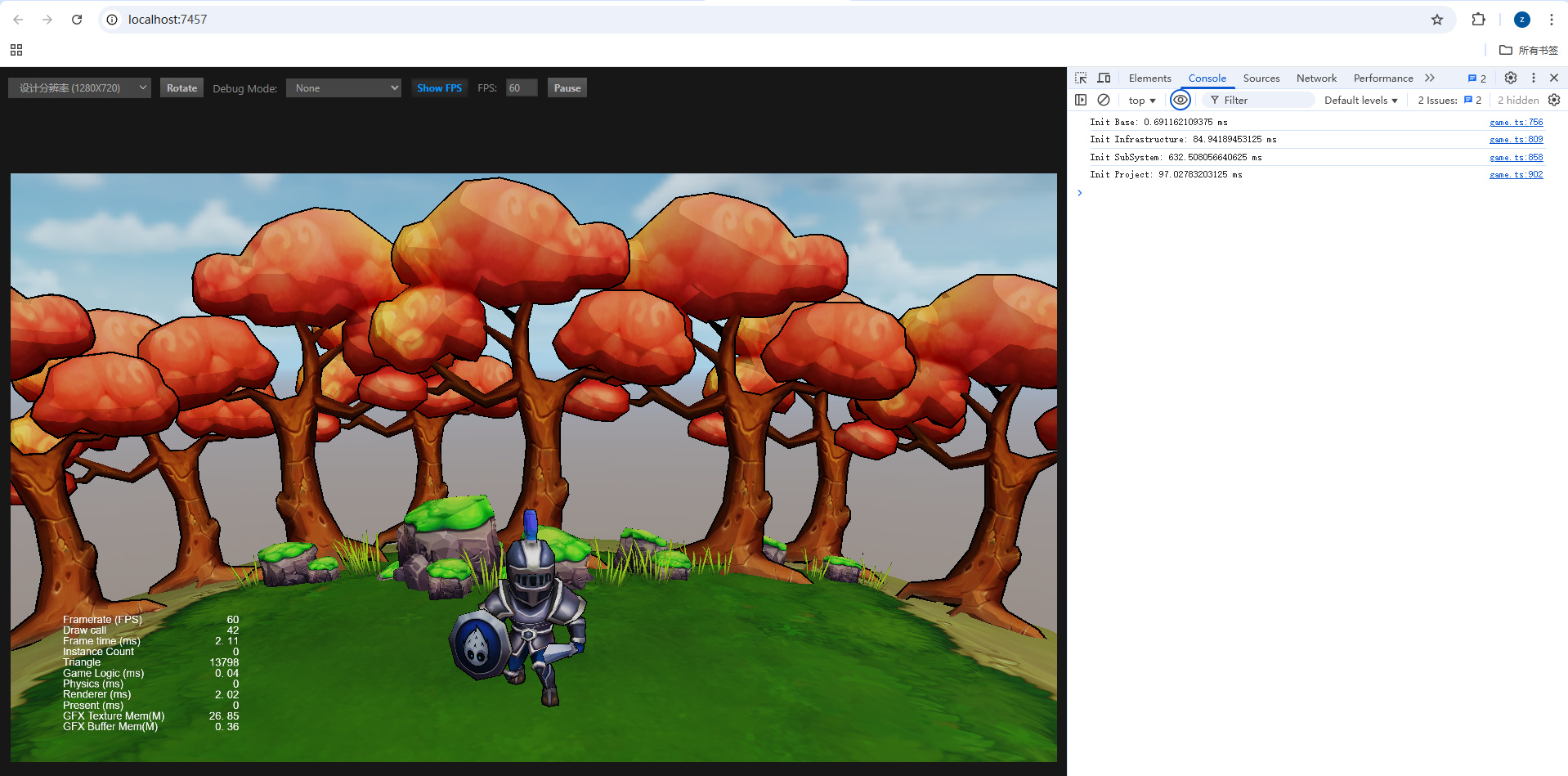
Task: Click the FPS value field
Action: (522, 88)
